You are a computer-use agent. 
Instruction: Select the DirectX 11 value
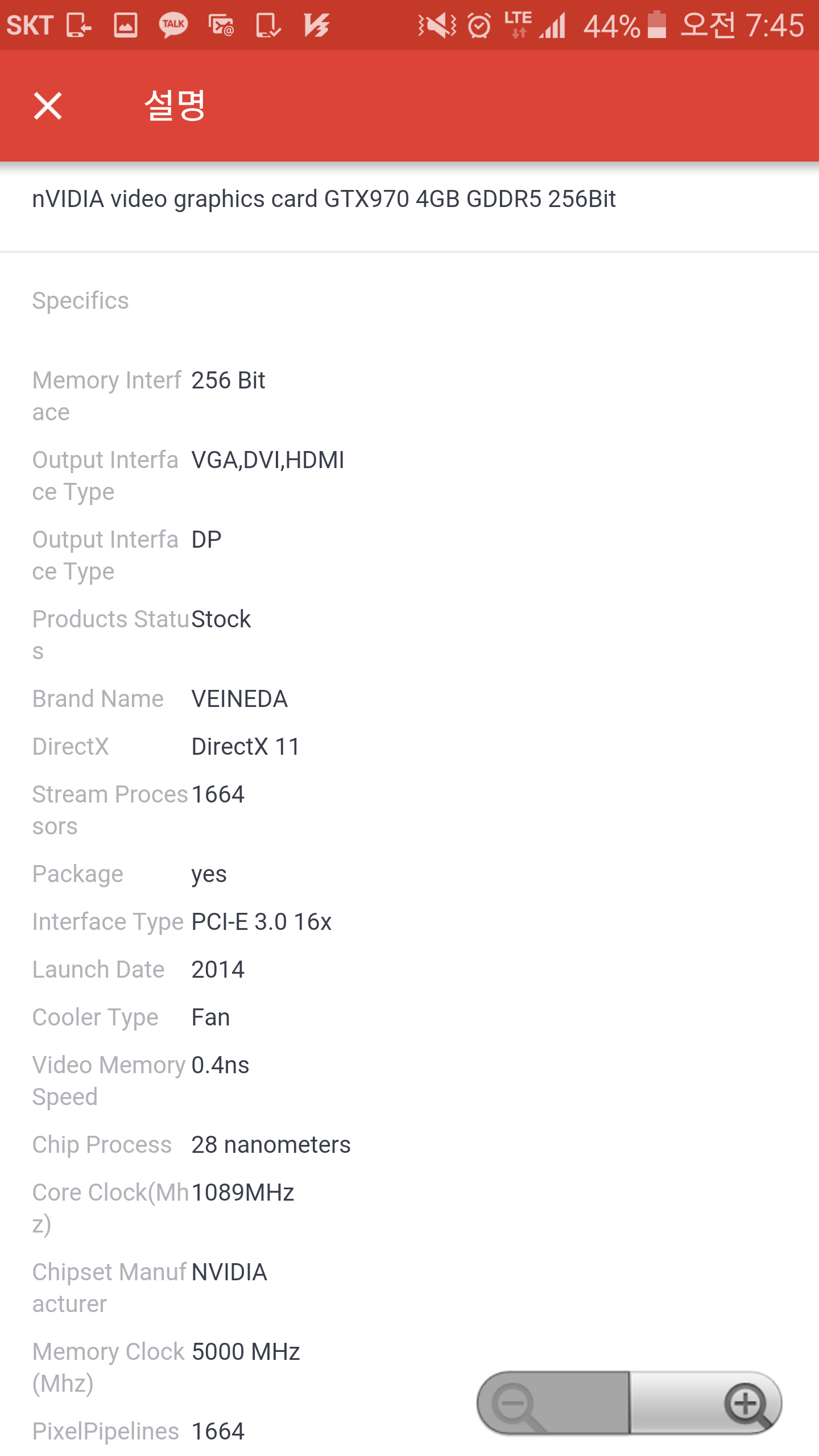tap(246, 746)
